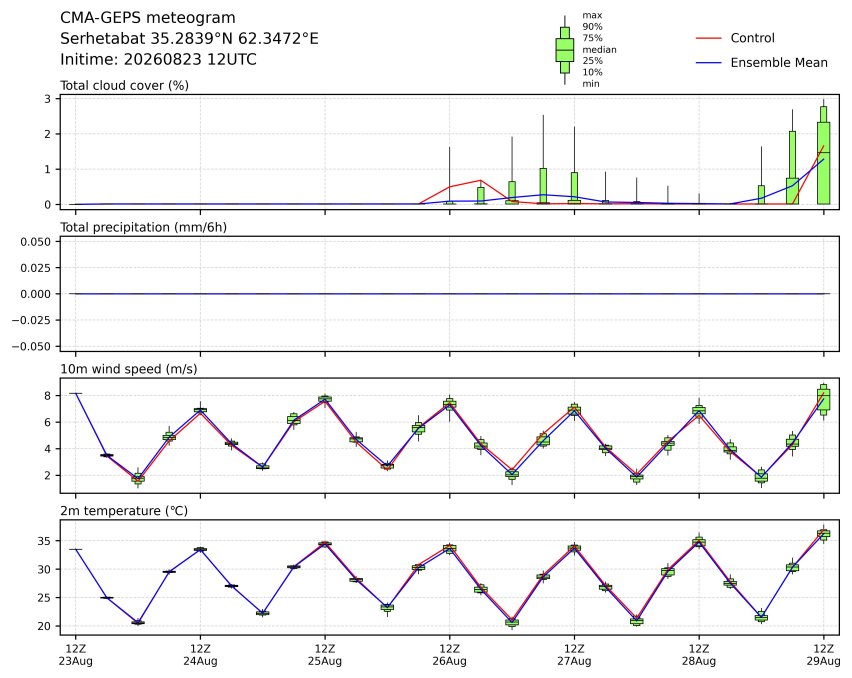Click the temperature box at 12Z 28Aug
The image size is (852, 678).
tap(699, 542)
